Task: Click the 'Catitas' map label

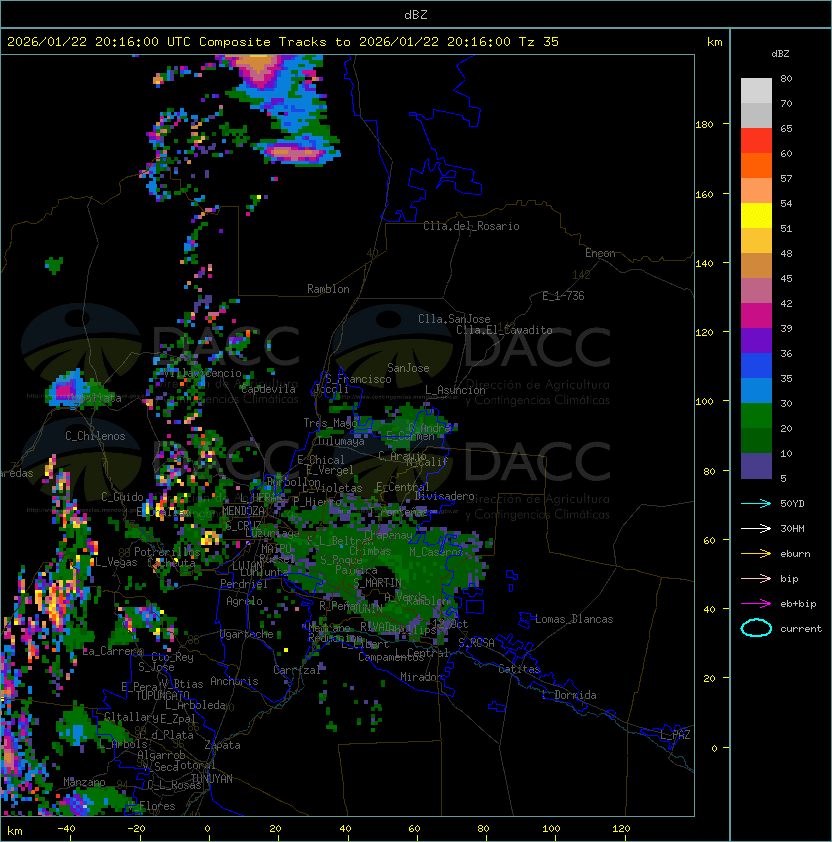Action: coord(519,669)
